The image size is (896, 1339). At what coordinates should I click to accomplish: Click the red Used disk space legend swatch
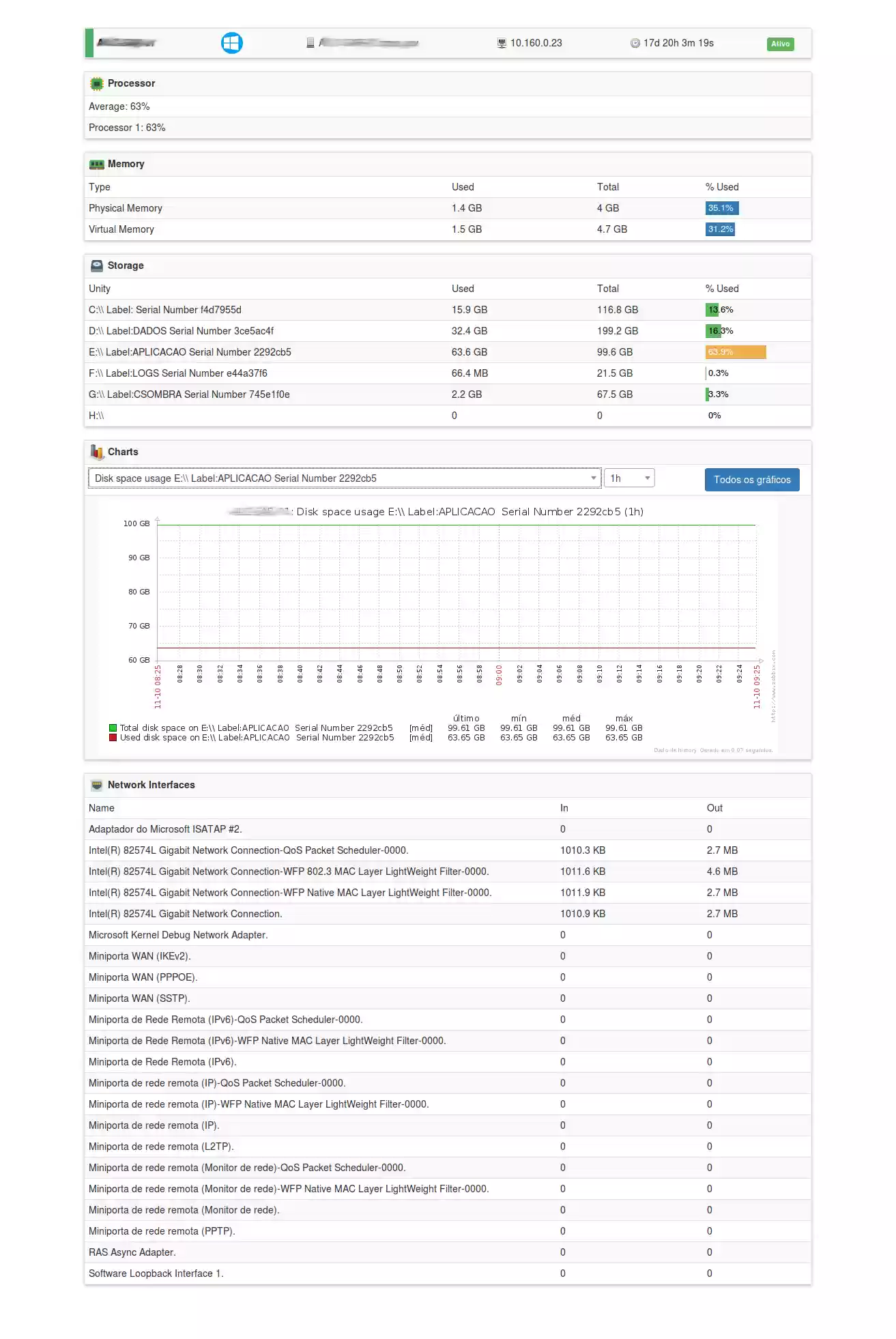[113, 738]
